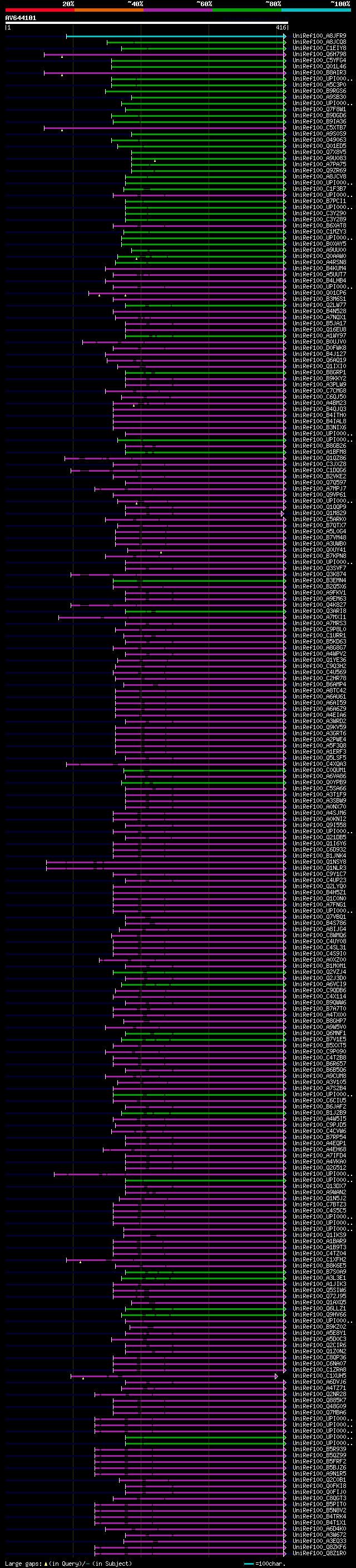Select the UniRef100_A8JCV8 label
Screen dimensions: 356x1568
point(319,176)
